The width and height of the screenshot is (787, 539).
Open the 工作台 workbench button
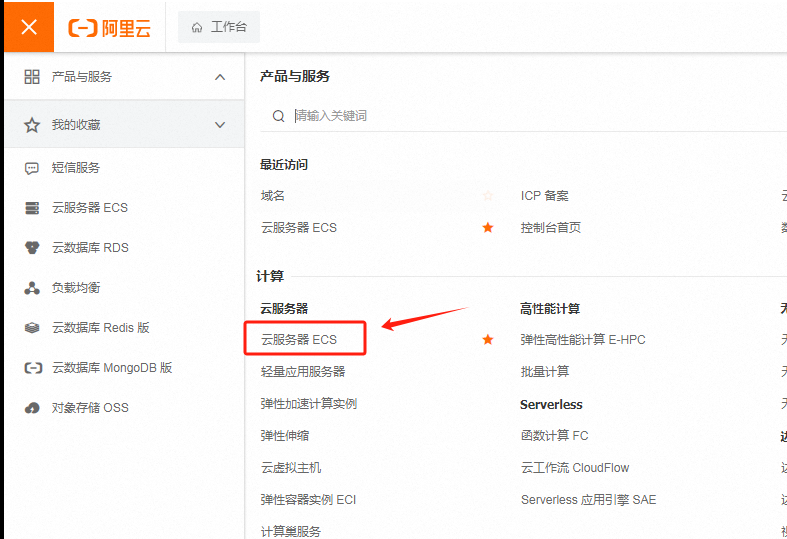click(x=219, y=27)
